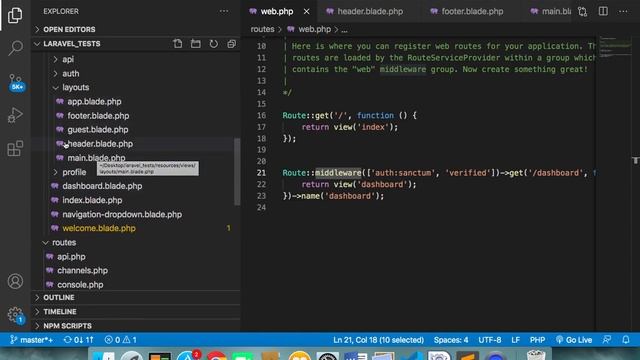Click the Open Changes icon in editor toolbar
Viewport: 640px width, 360px height.
click(582, 11)
